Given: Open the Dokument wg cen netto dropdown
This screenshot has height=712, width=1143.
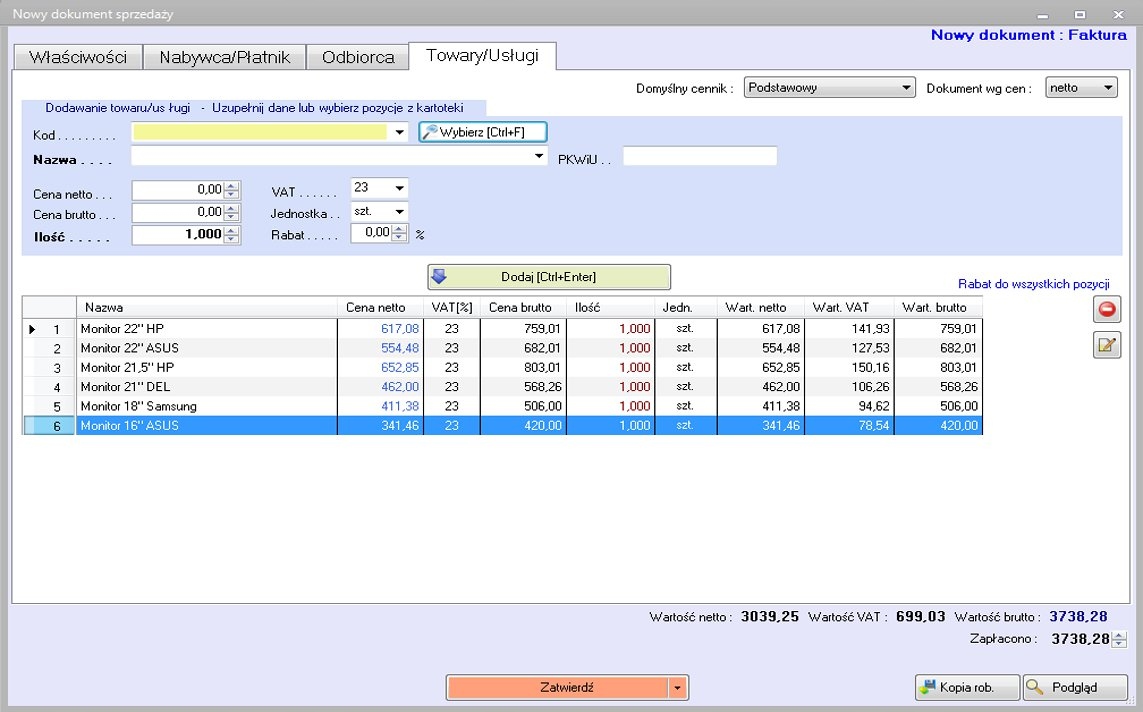Looking at the screenshot, I should (1107, 88).
